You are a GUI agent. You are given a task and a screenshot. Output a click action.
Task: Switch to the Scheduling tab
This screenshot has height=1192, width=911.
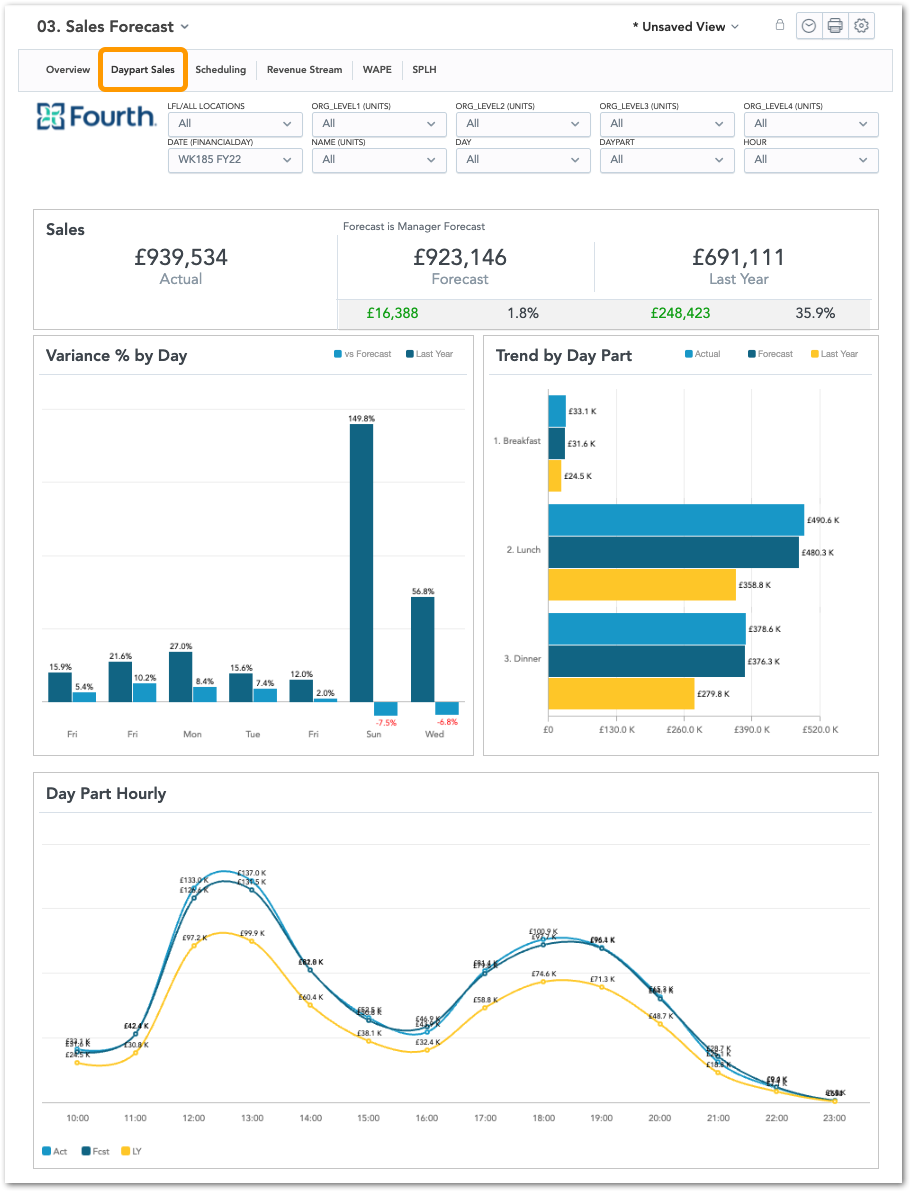click(x=220, y=70)
